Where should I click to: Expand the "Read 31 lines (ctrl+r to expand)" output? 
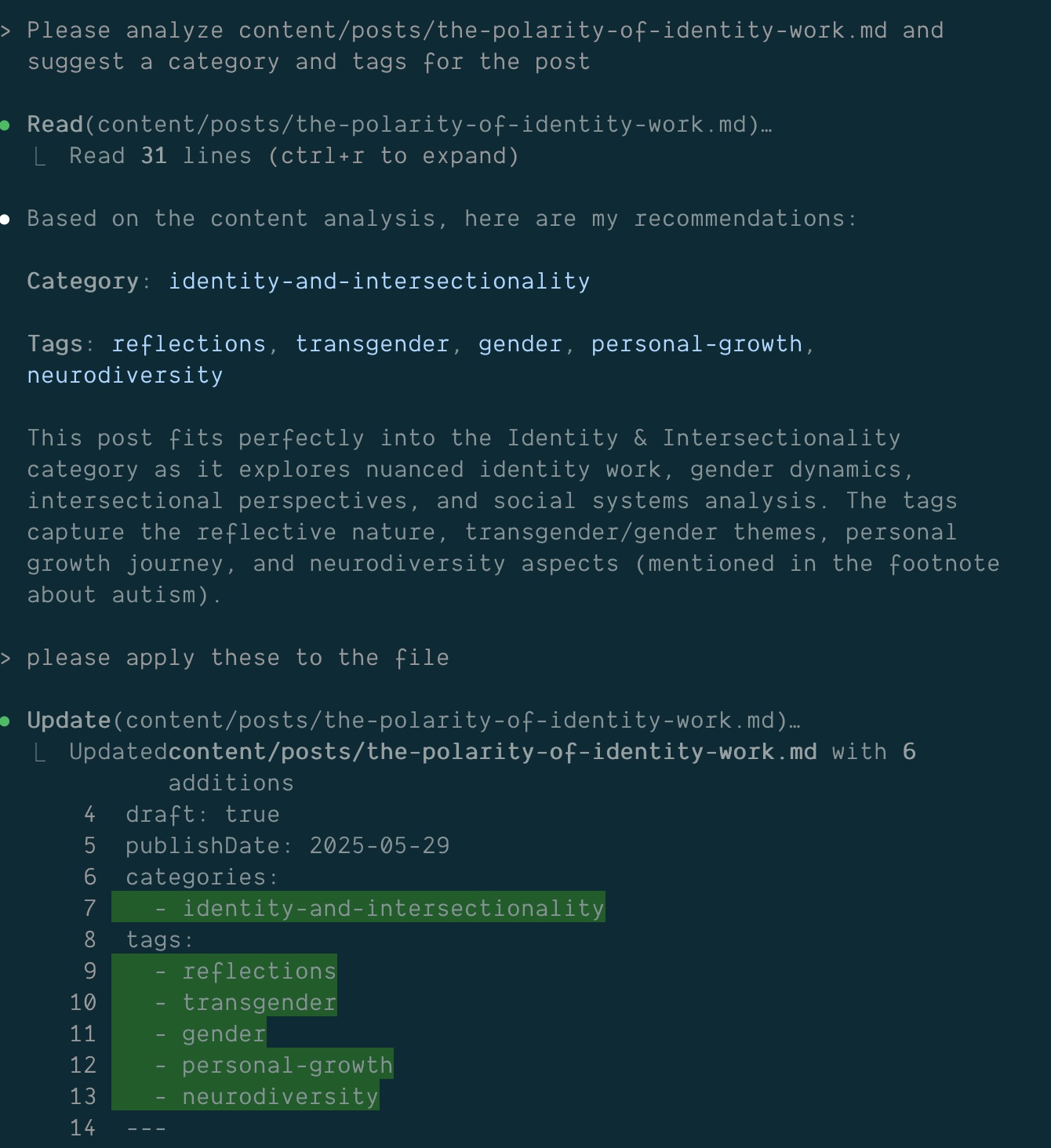point(293,156)
